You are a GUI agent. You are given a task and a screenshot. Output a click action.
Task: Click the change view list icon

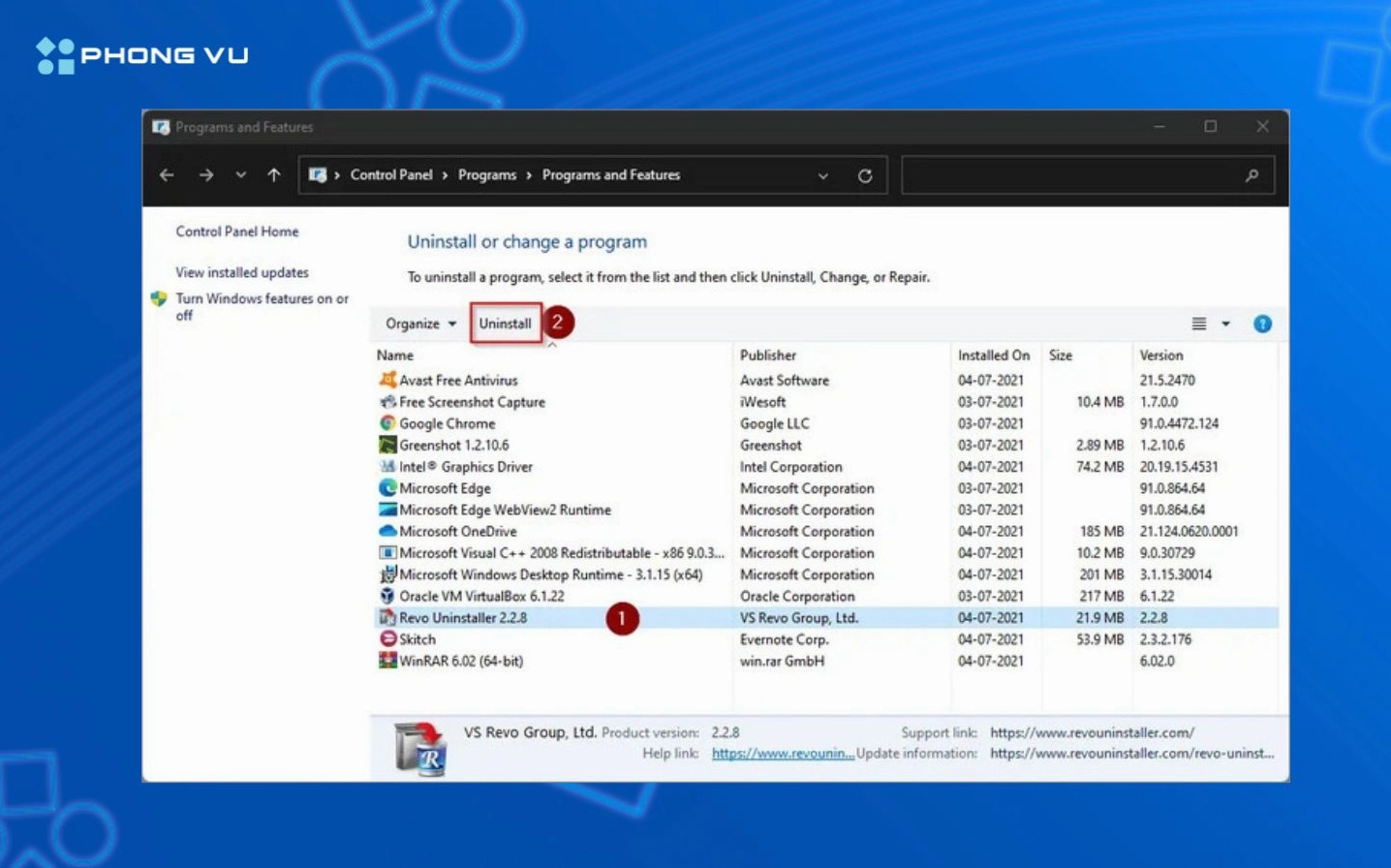[x=1198, y=324]
